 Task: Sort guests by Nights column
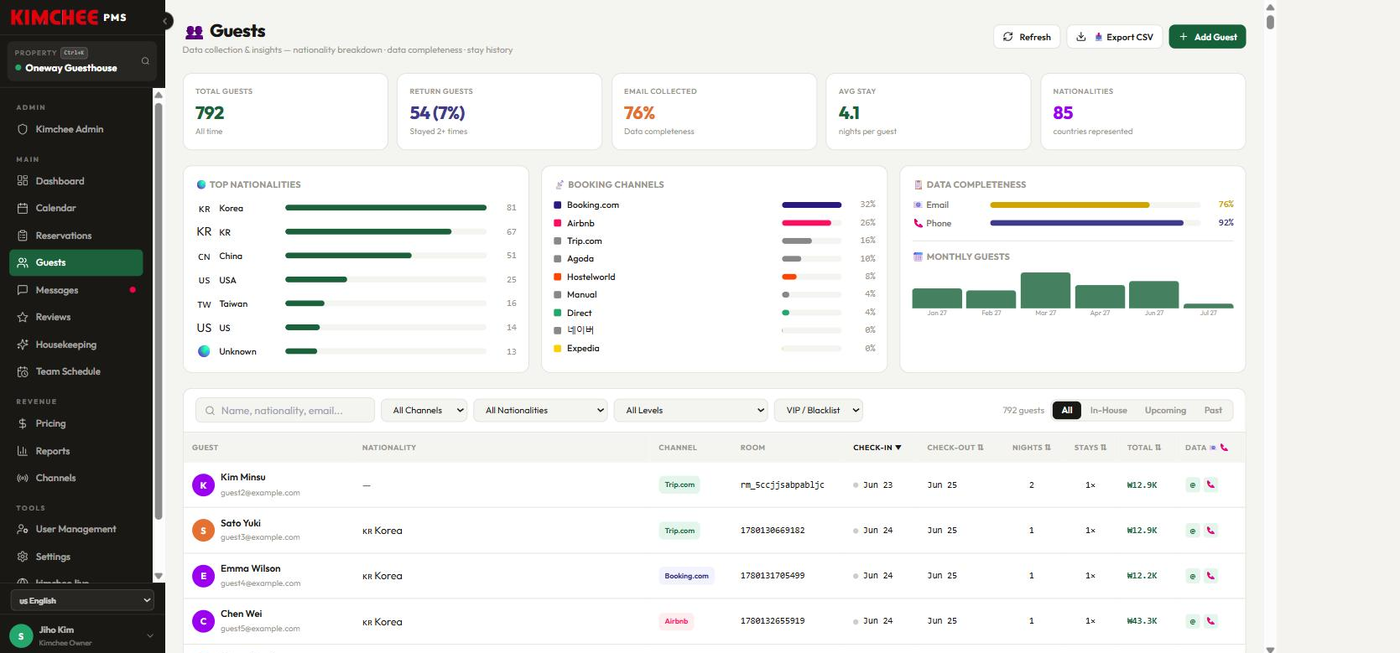(x=1031, y=447)
